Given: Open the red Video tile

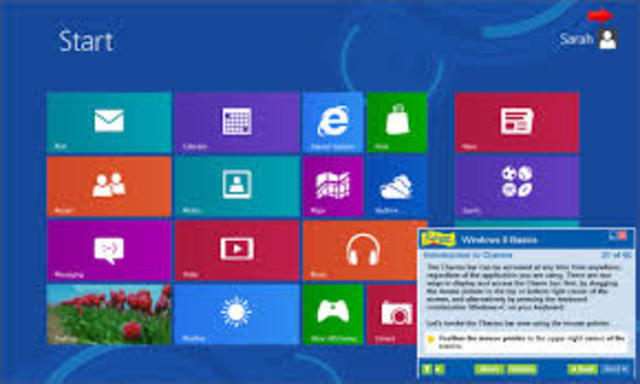Looking at the screenshot, I should click(x=237, y=251).
